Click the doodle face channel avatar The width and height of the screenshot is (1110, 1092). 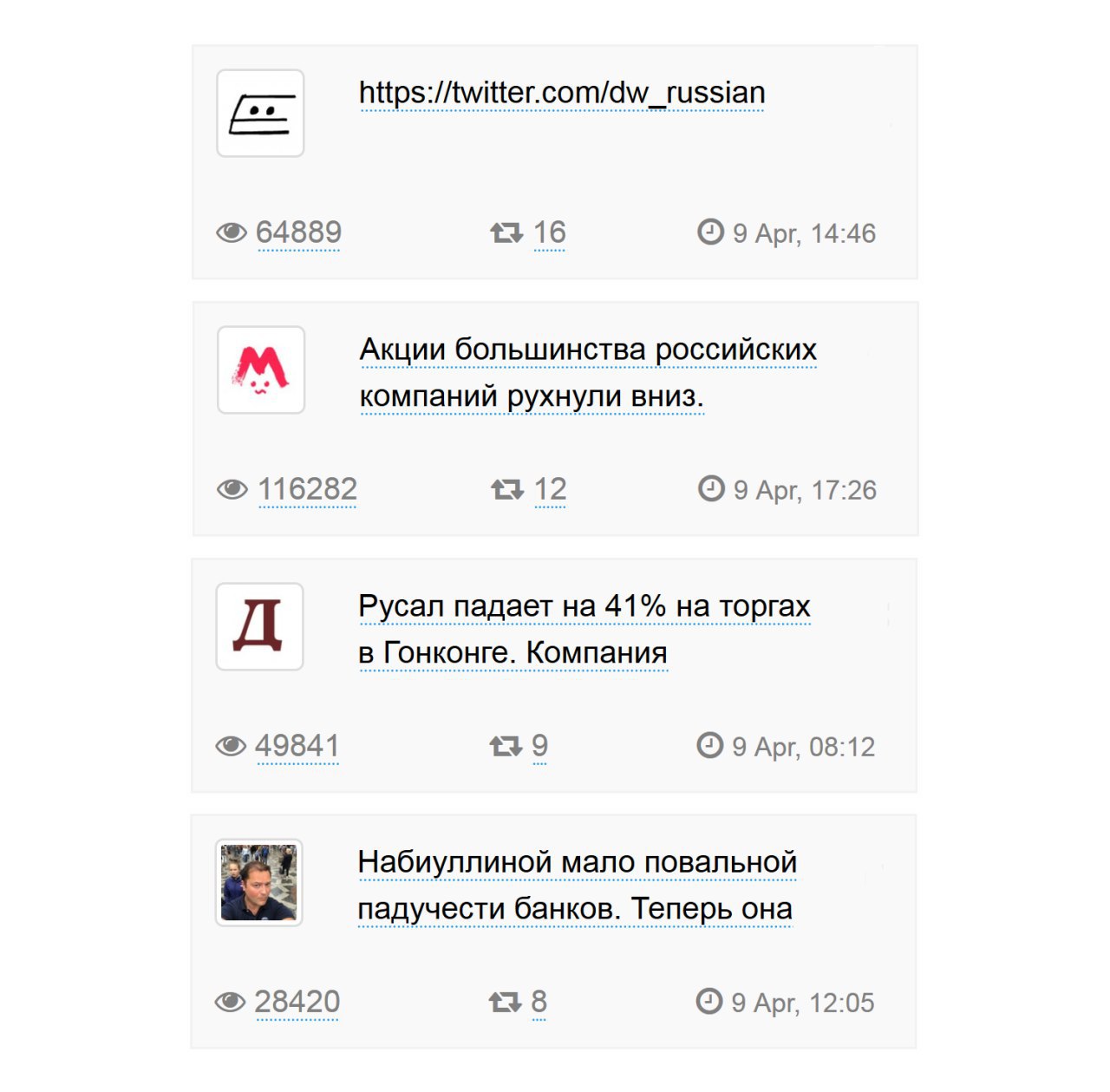[260, 114]
